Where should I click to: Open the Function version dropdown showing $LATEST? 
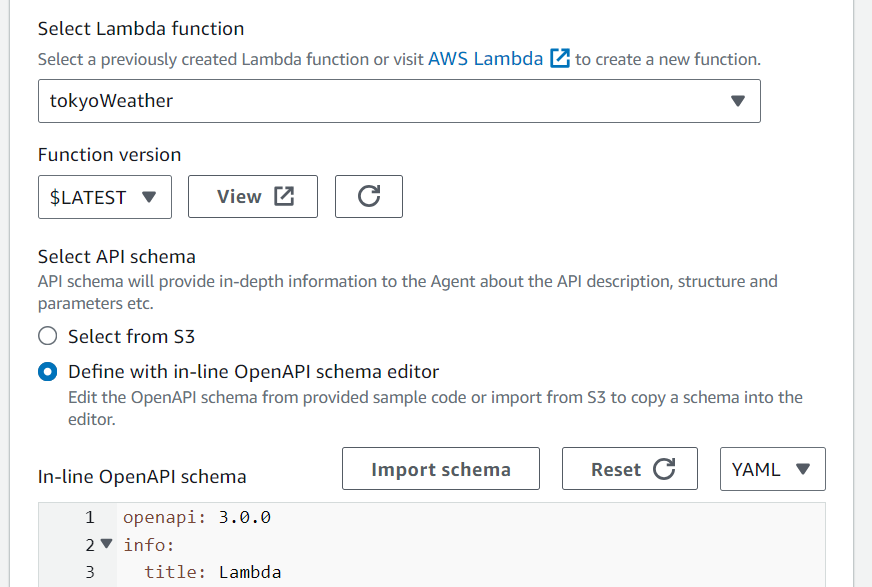click(x=104, y=196)
